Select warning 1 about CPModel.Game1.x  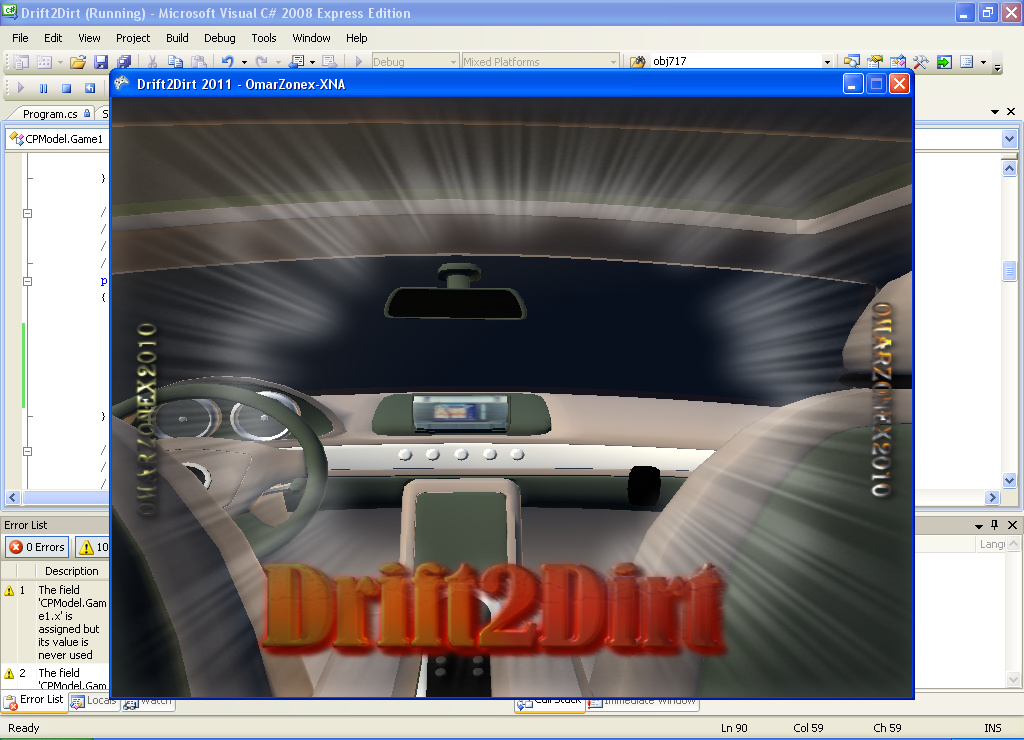[x=56, y=622]
